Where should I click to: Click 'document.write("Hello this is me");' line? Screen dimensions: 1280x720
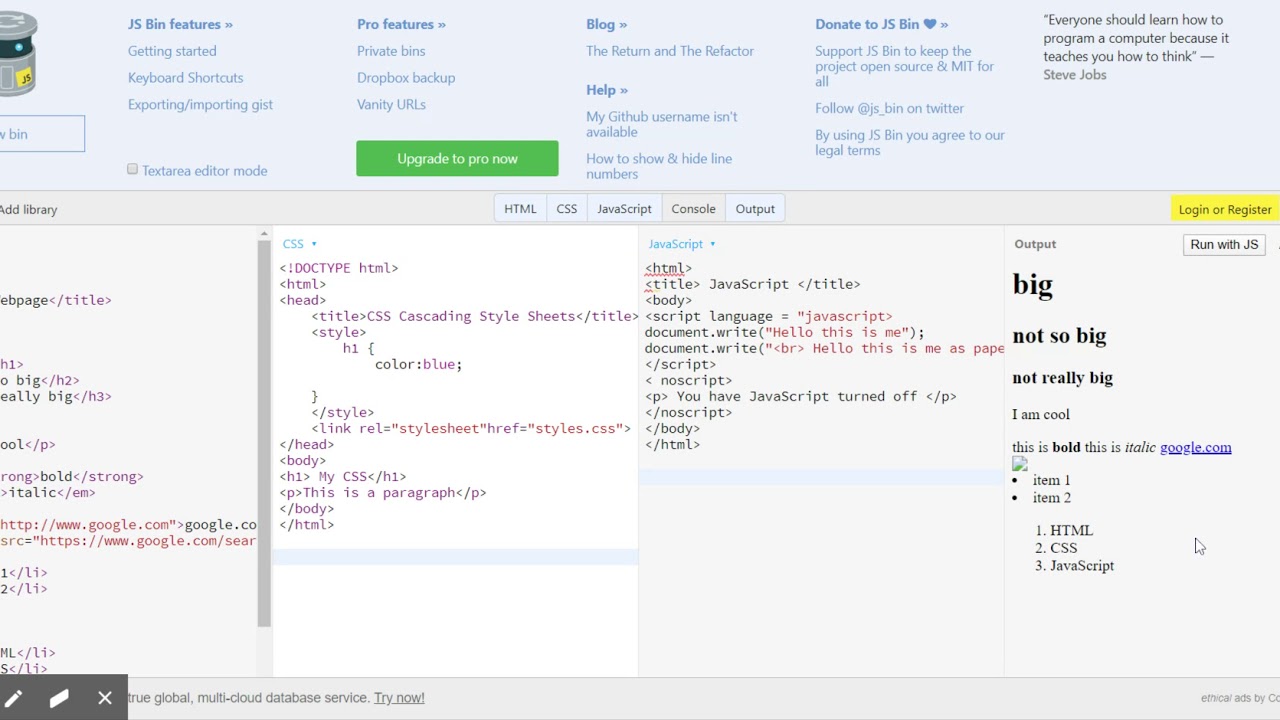coord(784,332)
